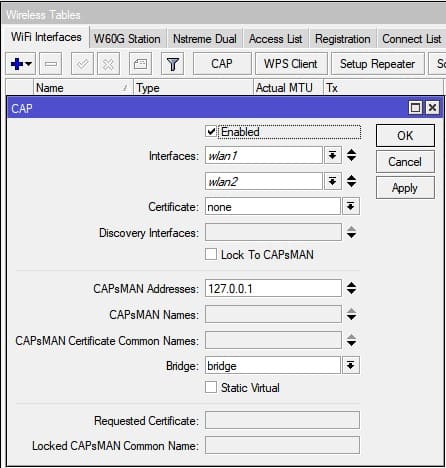Open the Connect List tab

pyautogui.click(x=412, y=39)
